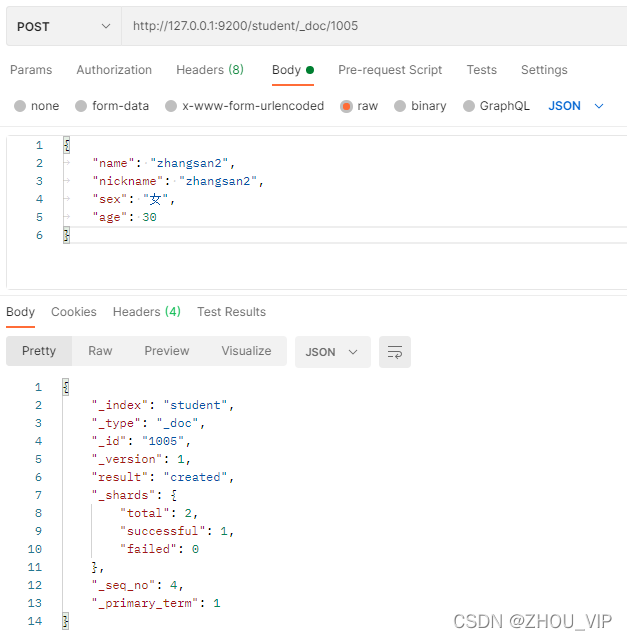This screenshot has width=627, height=640.
Task: Choose form-data radio option
Action: [x=112, y=106]
